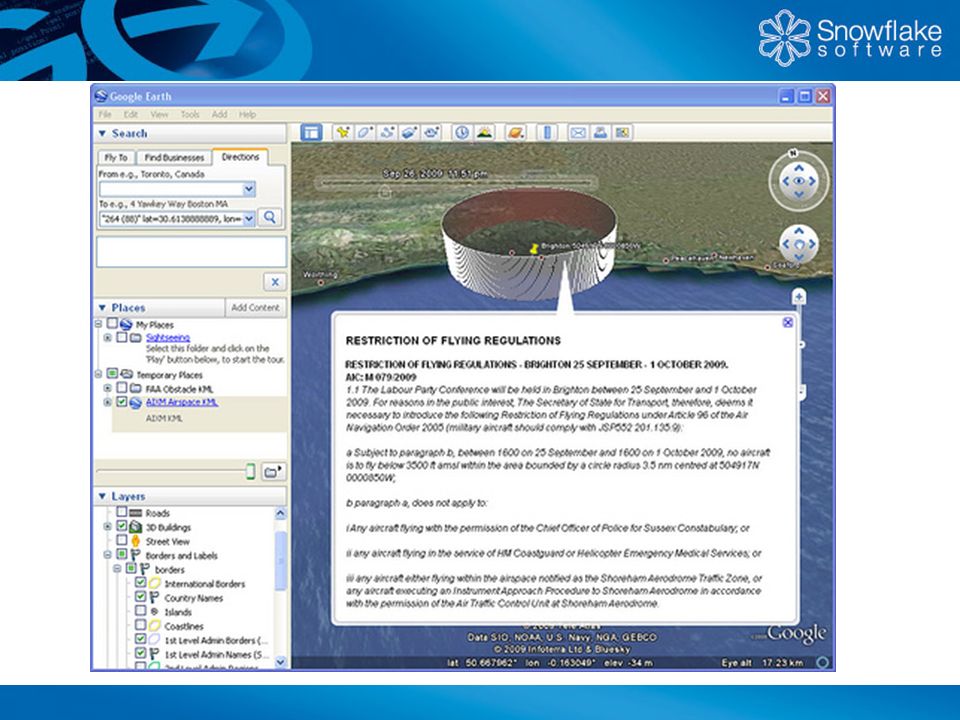Open the To address dropdown
960x720 pixels.
point(249,218)
